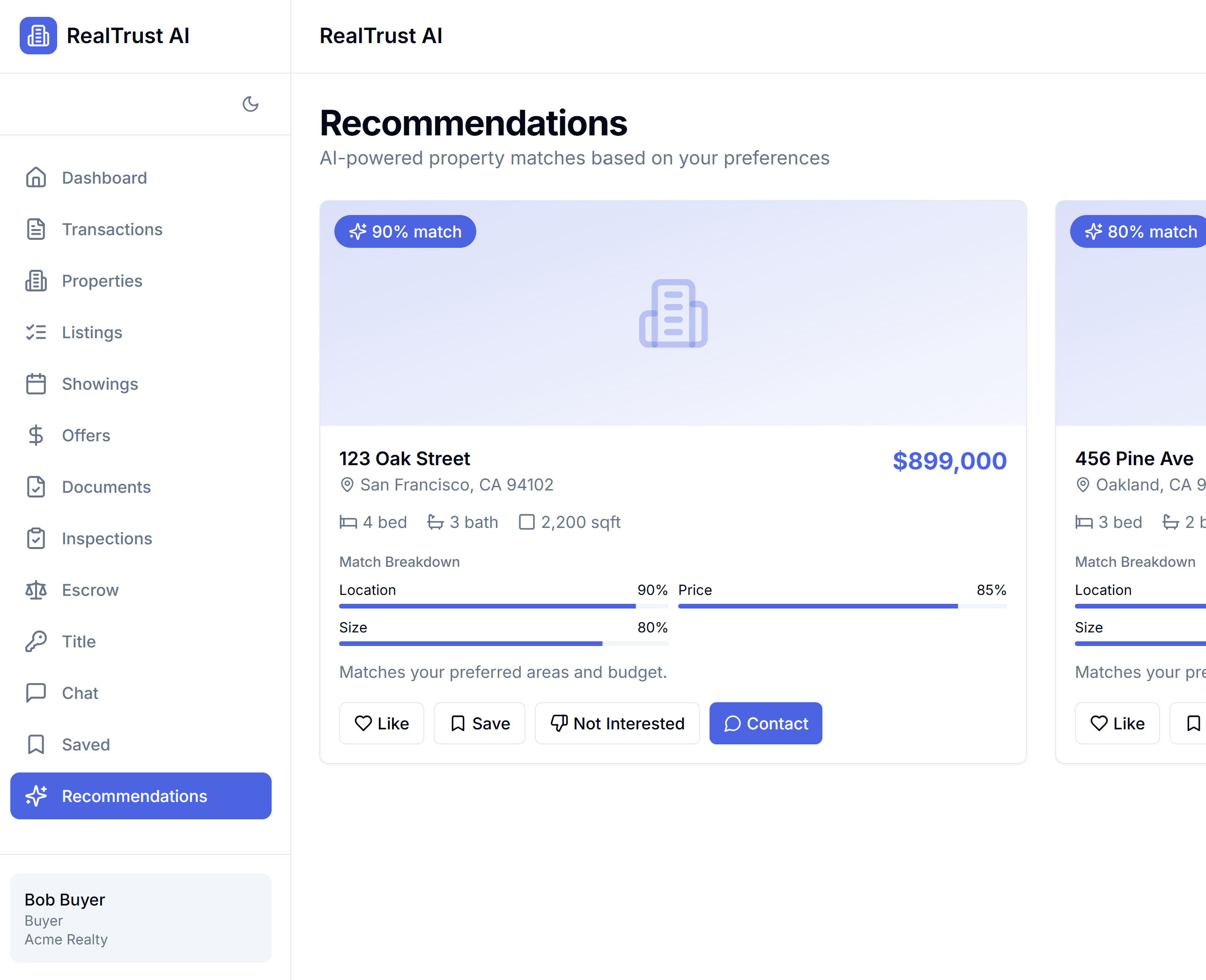Screen dimensions: 1206x980
Task: Open Showings via the calendar icon
Action: point(36,384)
